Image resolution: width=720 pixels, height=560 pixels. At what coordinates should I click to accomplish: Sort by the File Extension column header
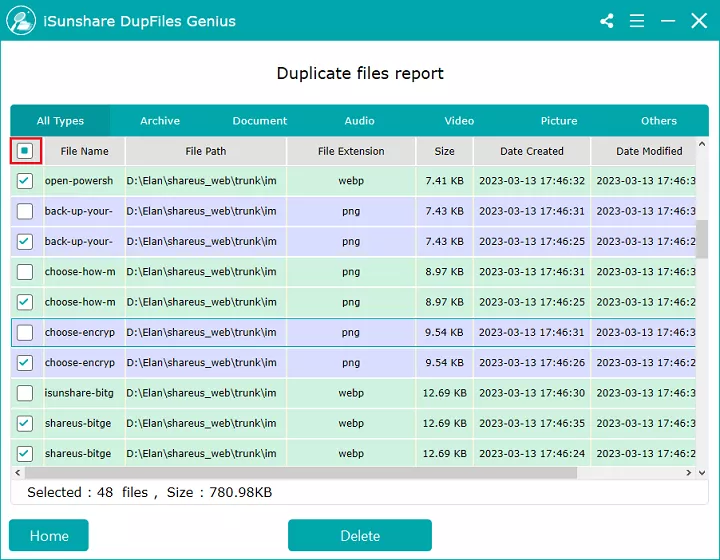point(351,151)
